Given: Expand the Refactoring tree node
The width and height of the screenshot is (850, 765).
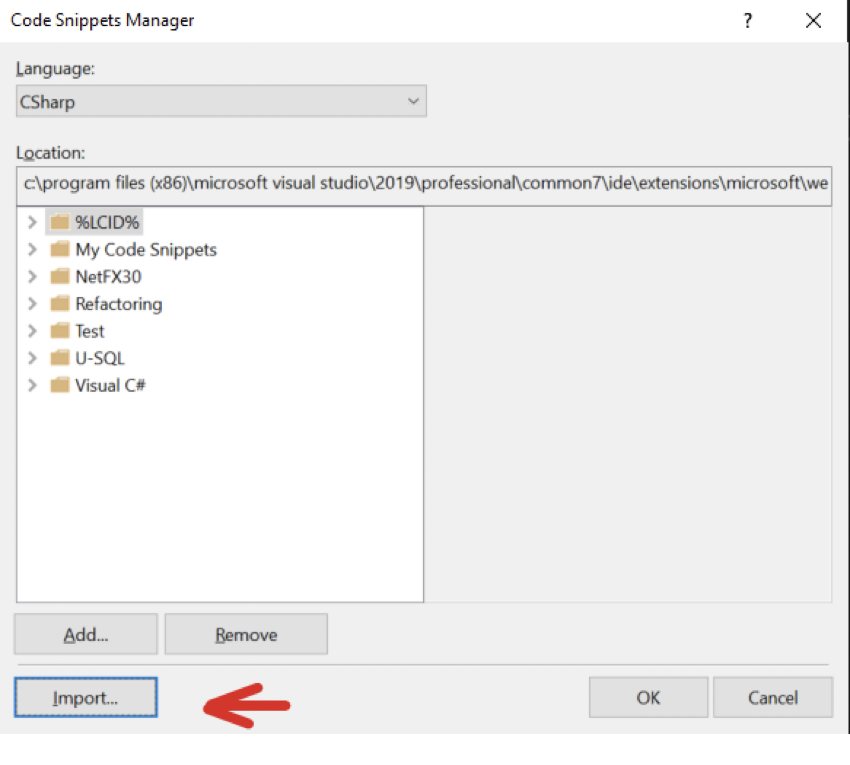Looking at the screenshot, I should (x=32, y=303).
